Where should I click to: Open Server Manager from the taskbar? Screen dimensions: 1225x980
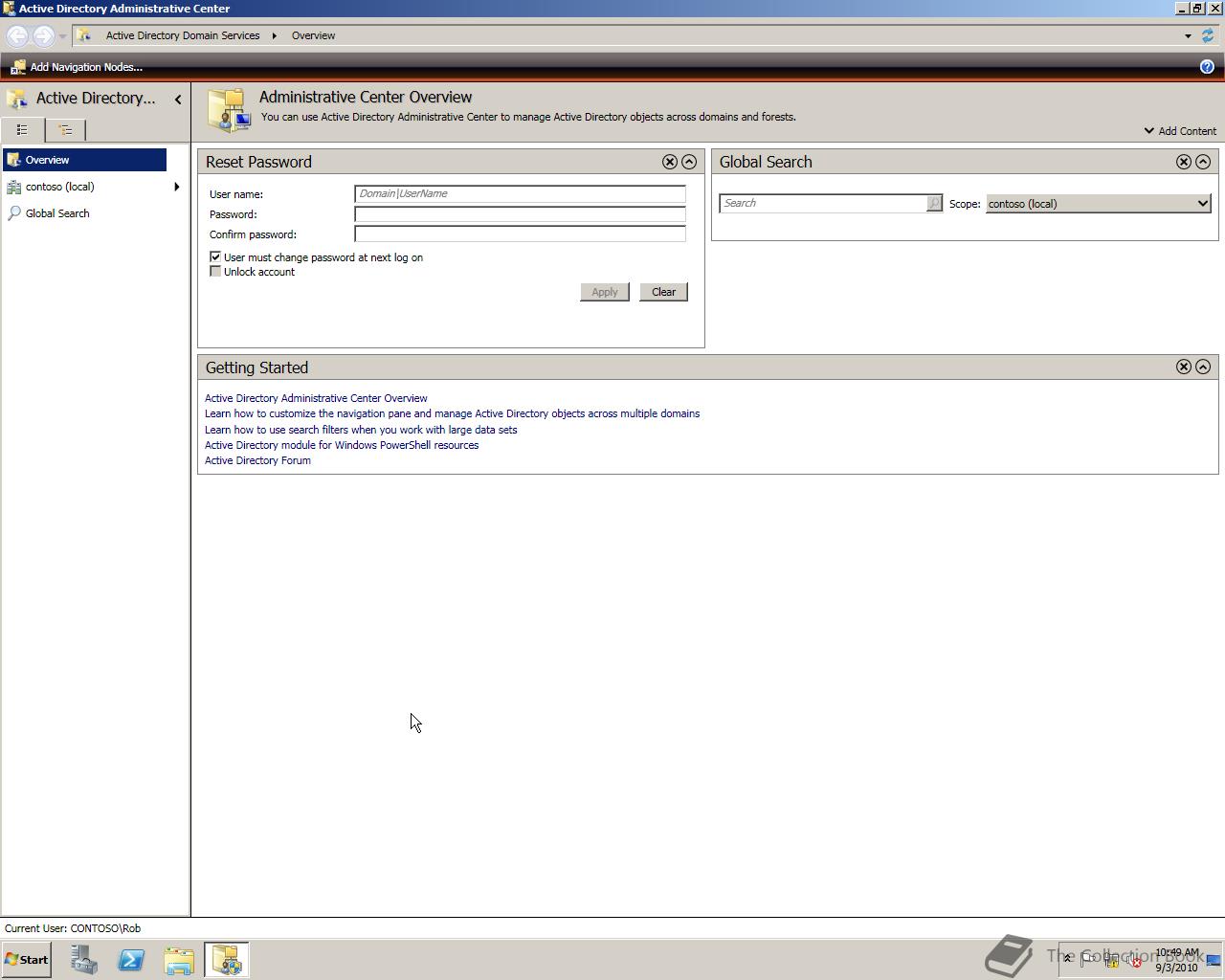point(84,960)
